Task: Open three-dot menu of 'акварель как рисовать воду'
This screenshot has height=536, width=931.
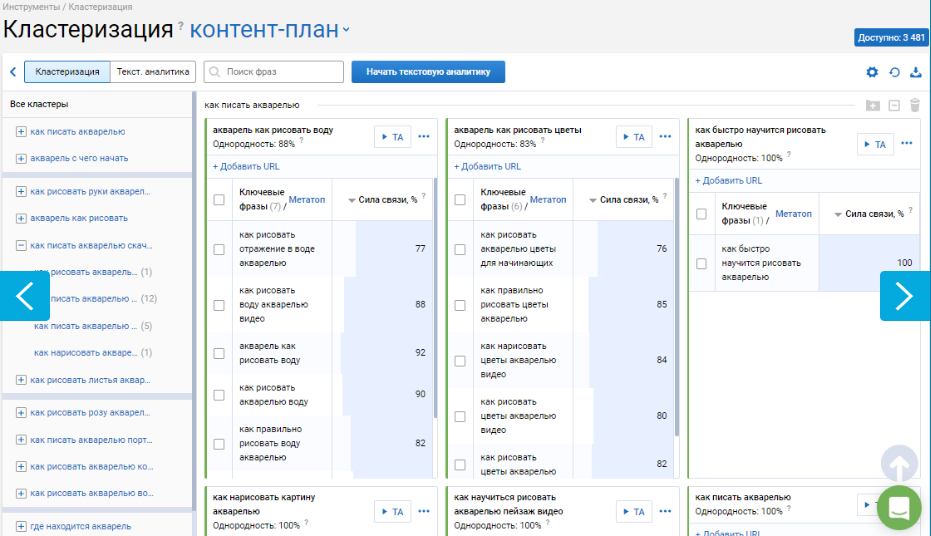Action: pyautogui.click(x=424, y=137)
